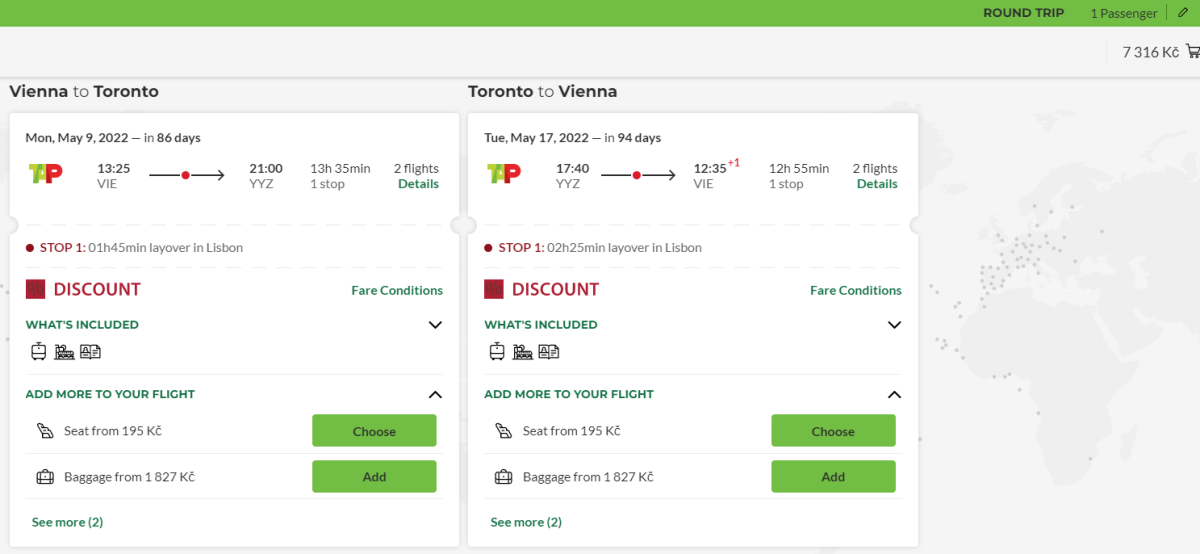Open Details for the Vienna to Toronto flight
This screenshot has height=554, width=1200.
(x=418, y=184)
